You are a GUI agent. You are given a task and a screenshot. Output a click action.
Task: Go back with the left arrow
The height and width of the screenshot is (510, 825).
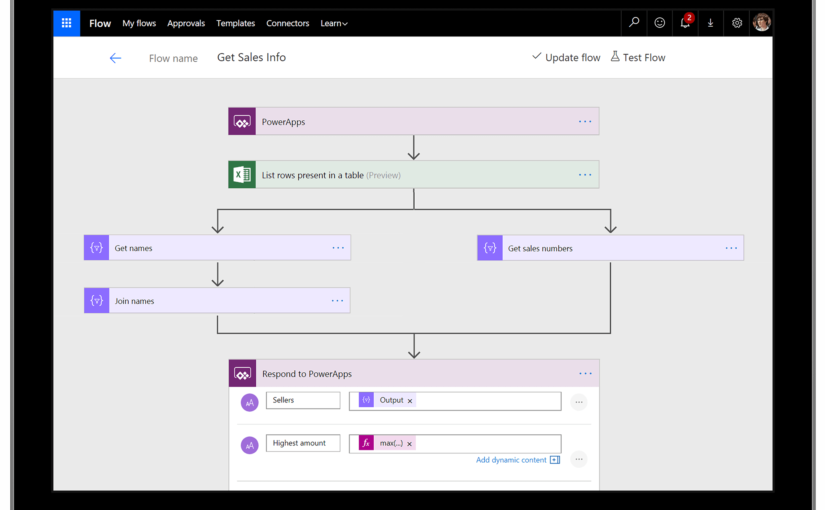click(115, 58)
